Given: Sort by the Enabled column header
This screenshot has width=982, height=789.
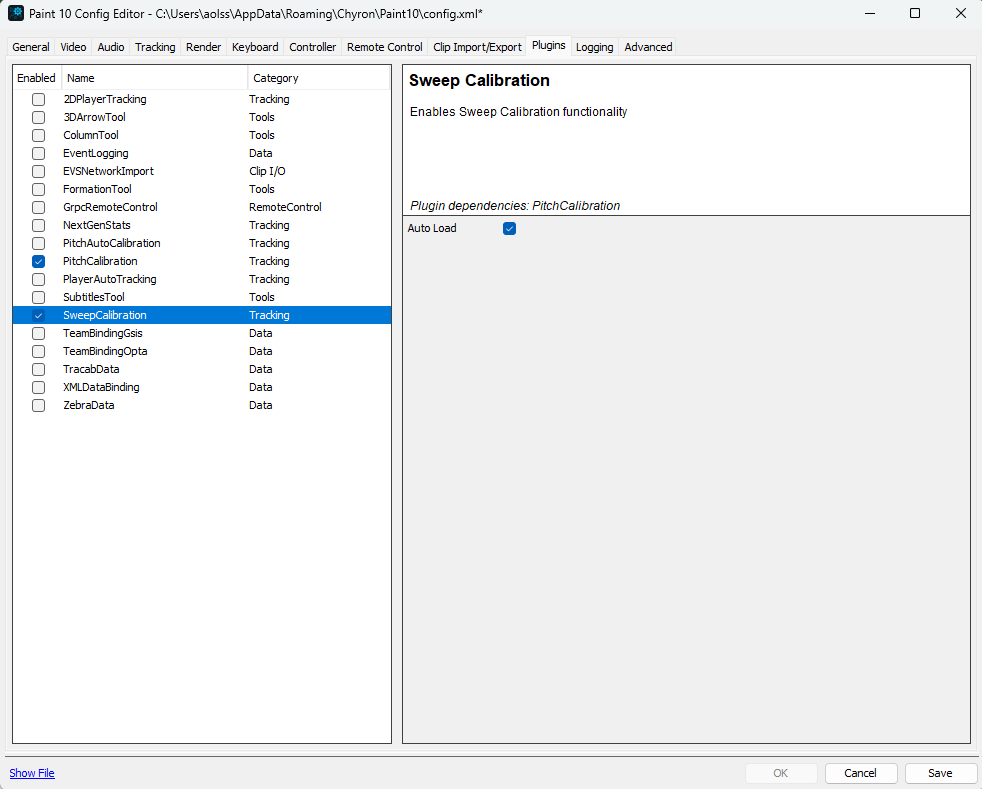Looking at the screenshot, I should pos(36,78).
